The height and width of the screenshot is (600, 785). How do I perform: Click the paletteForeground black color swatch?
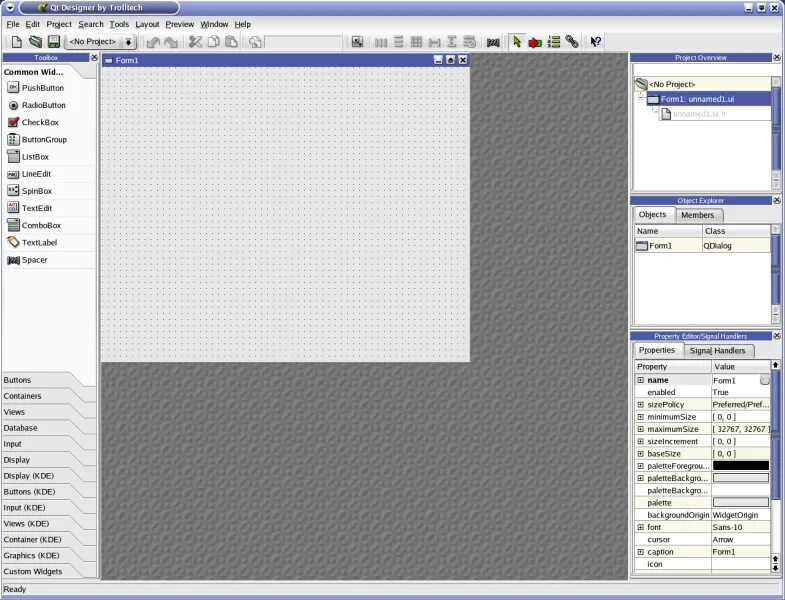tap(741, 465)
